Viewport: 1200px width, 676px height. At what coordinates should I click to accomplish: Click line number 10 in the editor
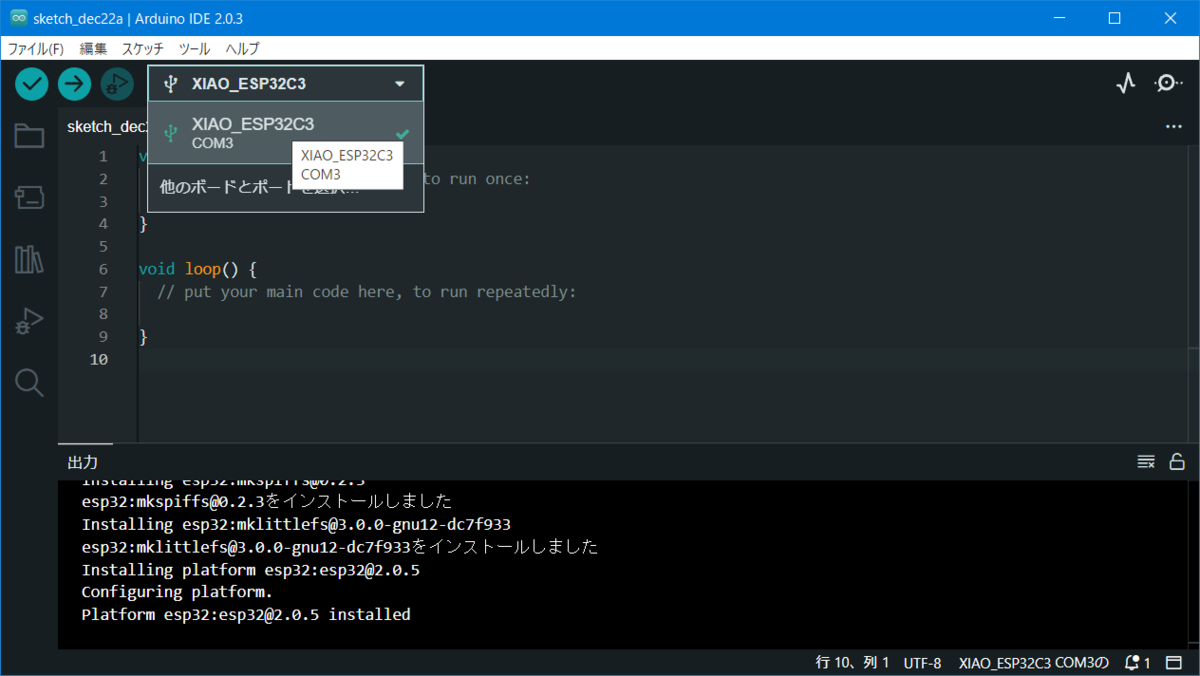click(98, 359)
